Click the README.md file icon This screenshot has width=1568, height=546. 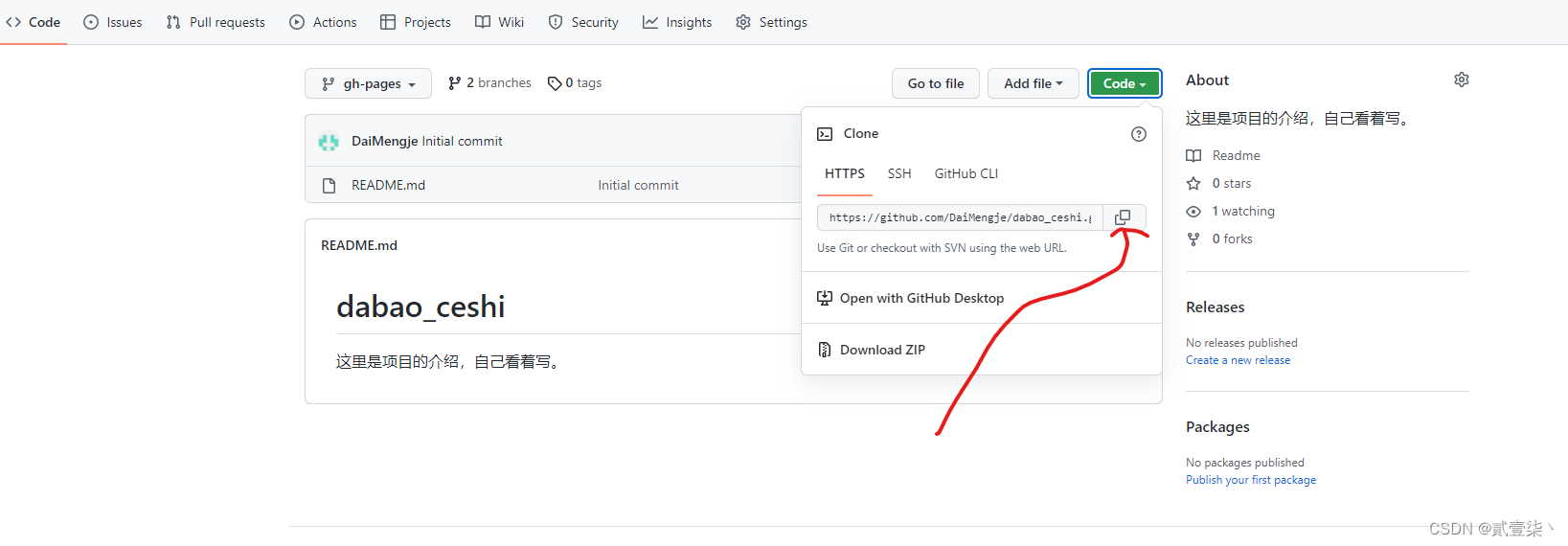click(x=329, y=186)
